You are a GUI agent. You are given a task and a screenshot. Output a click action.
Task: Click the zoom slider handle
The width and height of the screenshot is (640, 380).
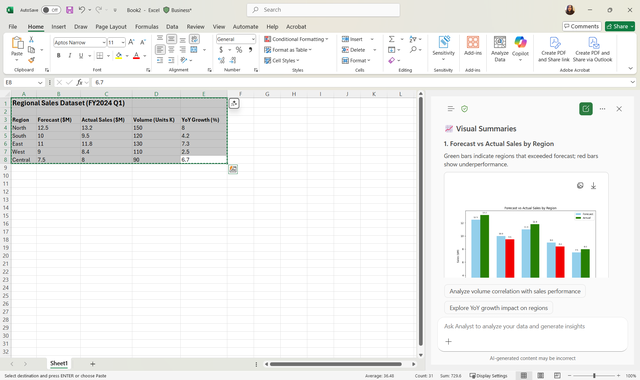click(594, 376)
